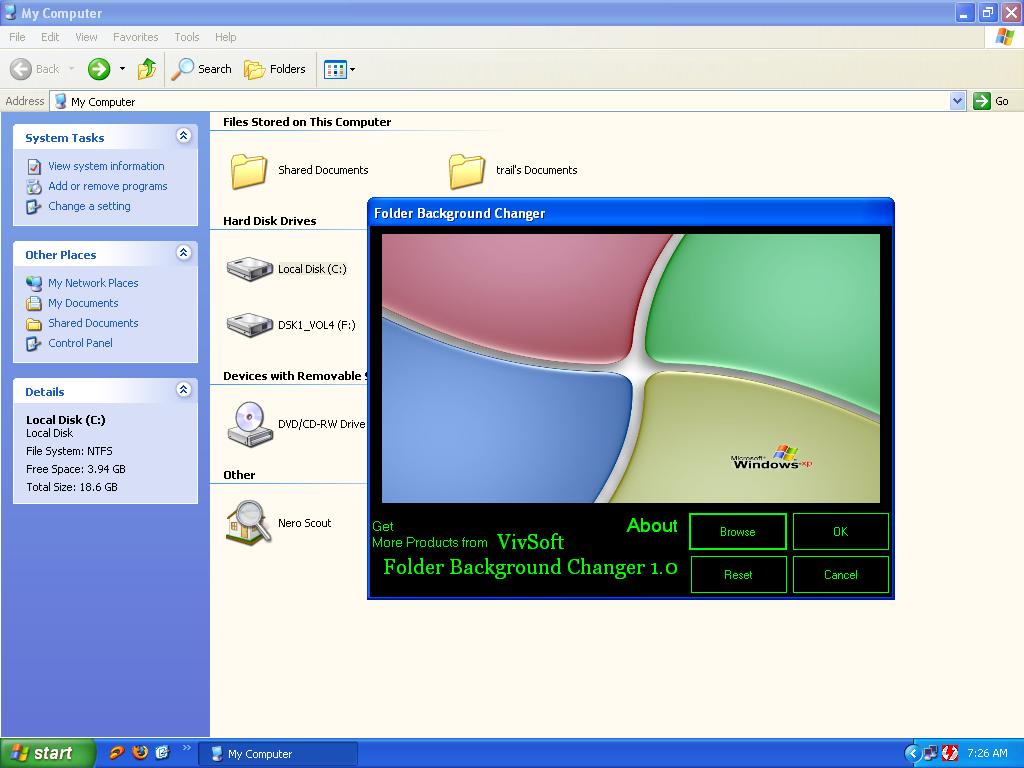Click the View system information icon
The width and height of the screenshot is (1024, 768).
tap(34, 167)
